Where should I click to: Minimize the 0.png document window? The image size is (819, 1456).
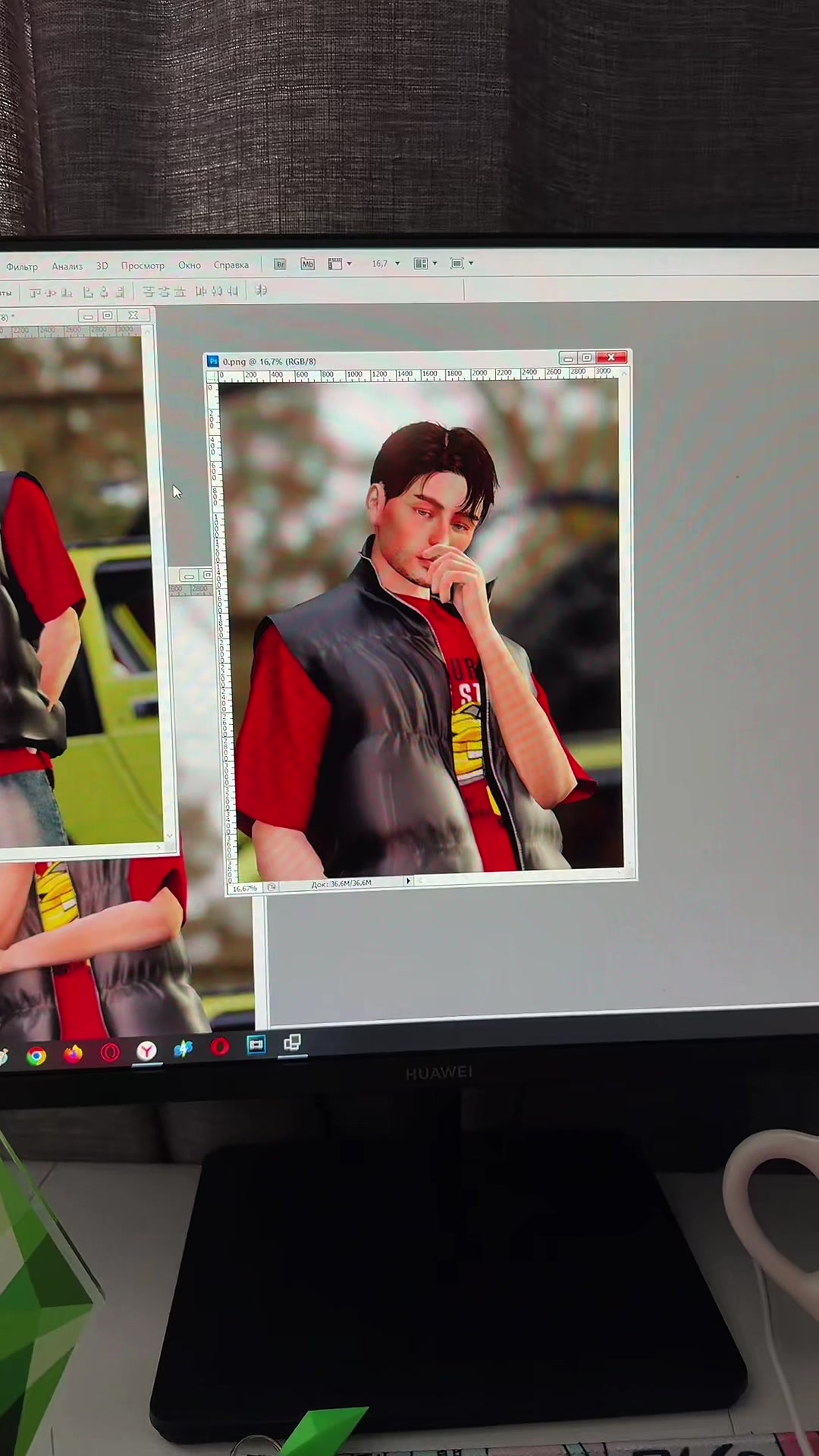[x=568, y=358]
